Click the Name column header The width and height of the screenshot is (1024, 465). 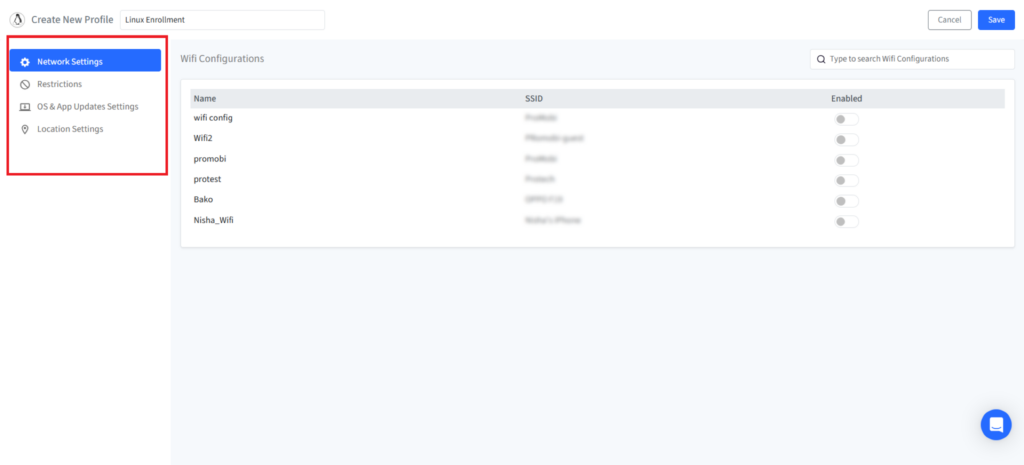[205, 99]
